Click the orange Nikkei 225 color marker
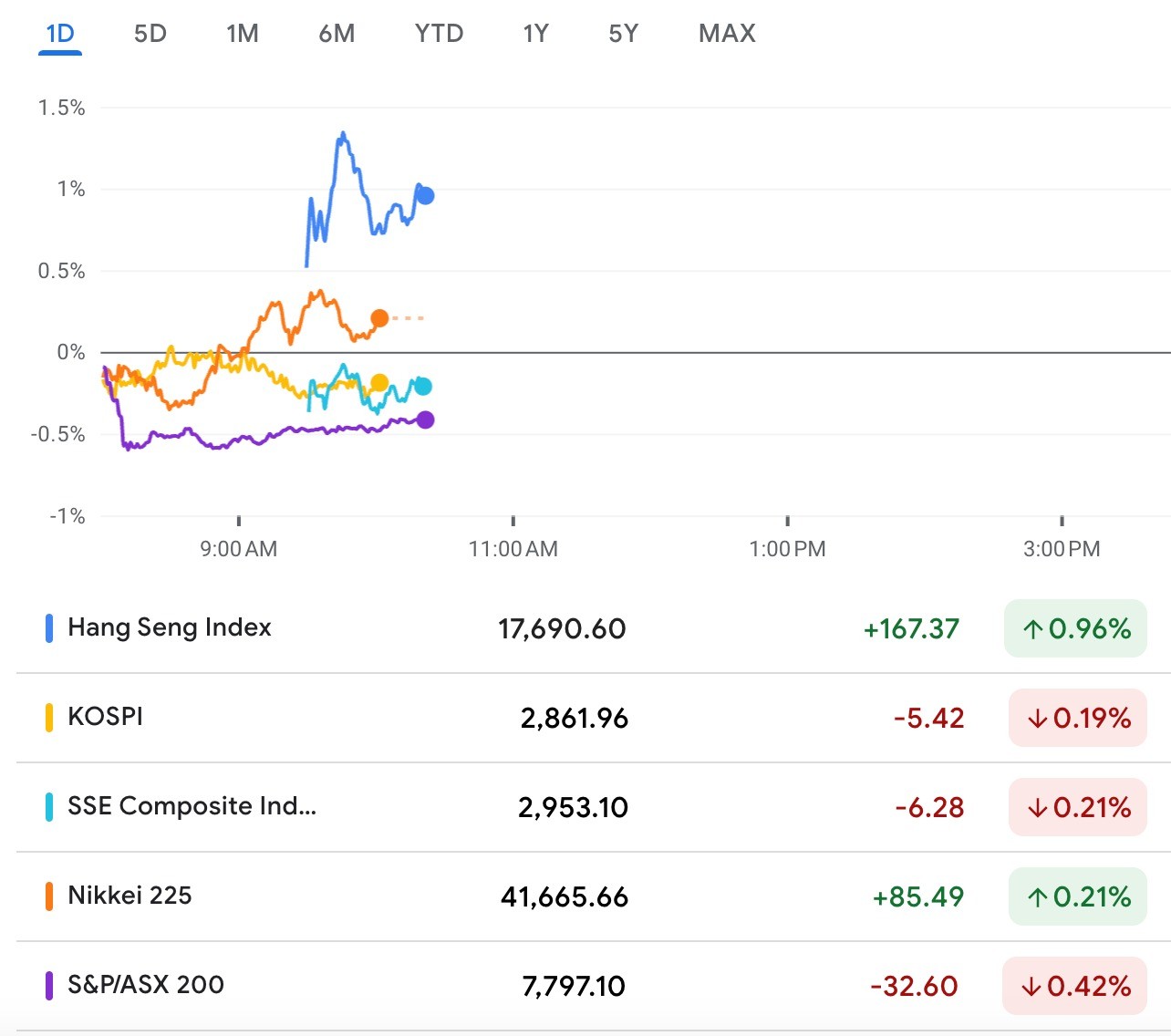1171x1036 pixels. click(x=49, y=896)
